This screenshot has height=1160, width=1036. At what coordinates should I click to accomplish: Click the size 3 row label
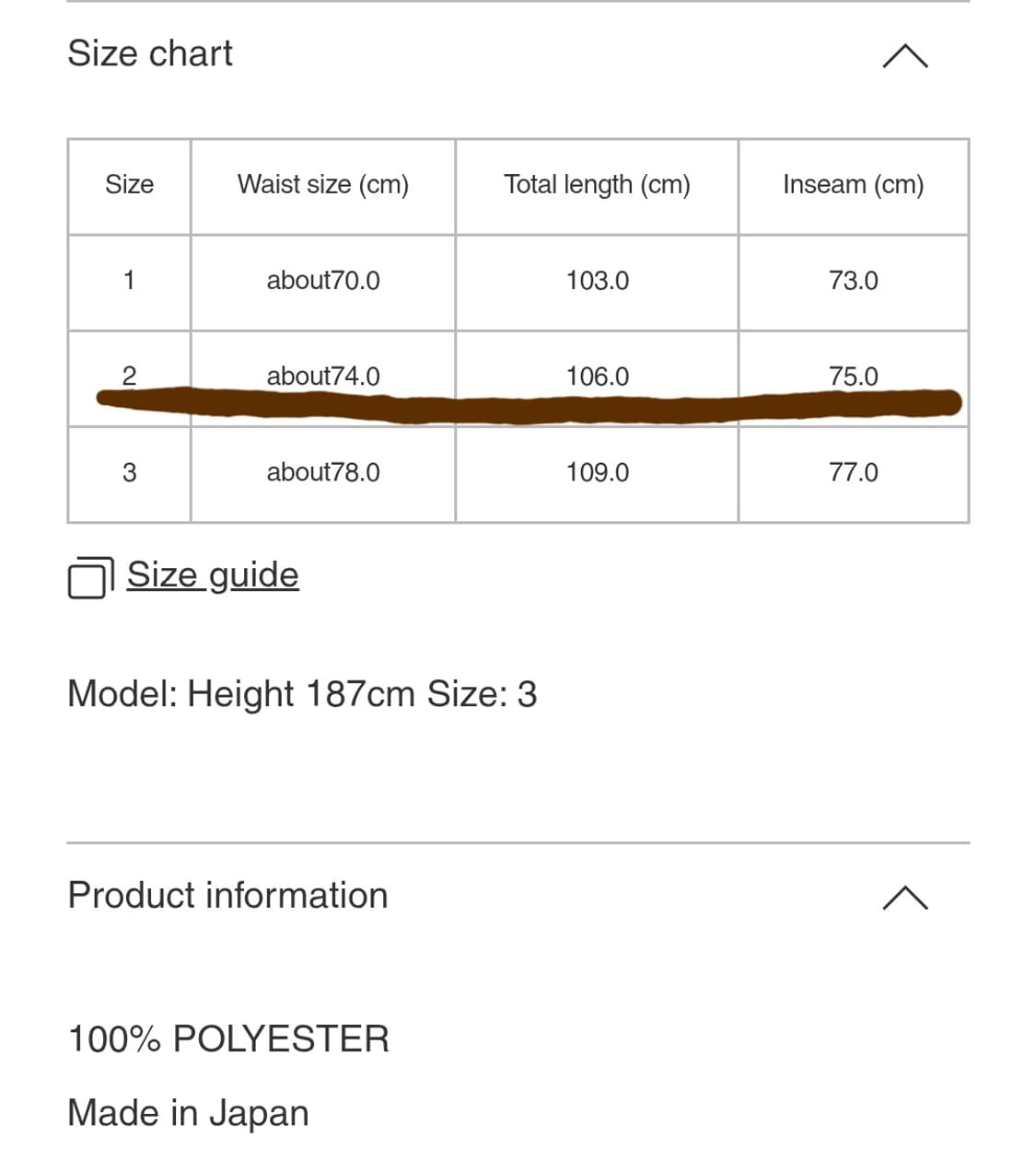(129, 472)
